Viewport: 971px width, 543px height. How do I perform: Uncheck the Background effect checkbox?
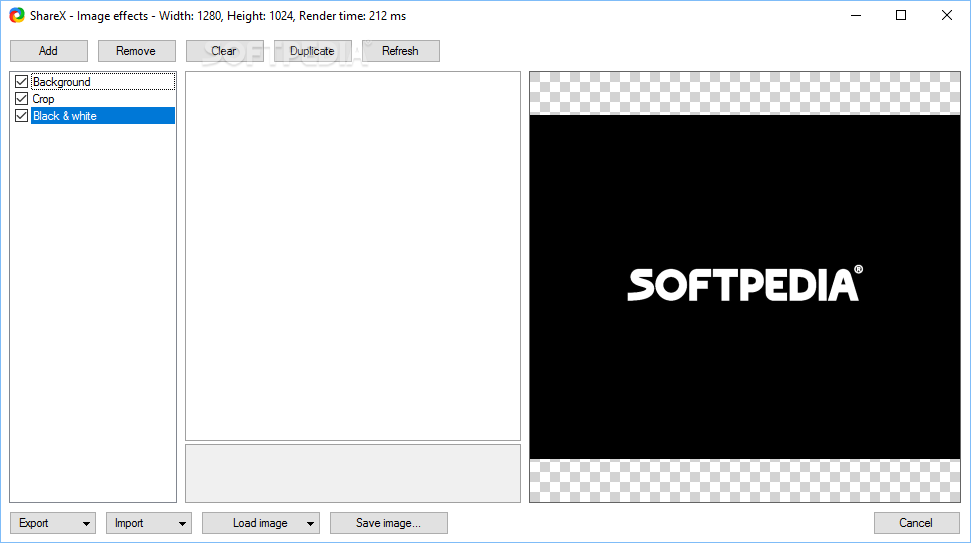coord(22,82)
